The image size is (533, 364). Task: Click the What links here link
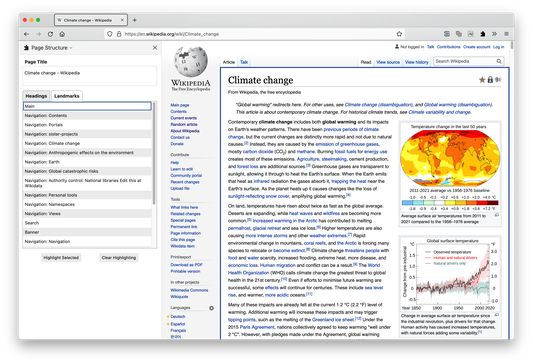184,207
